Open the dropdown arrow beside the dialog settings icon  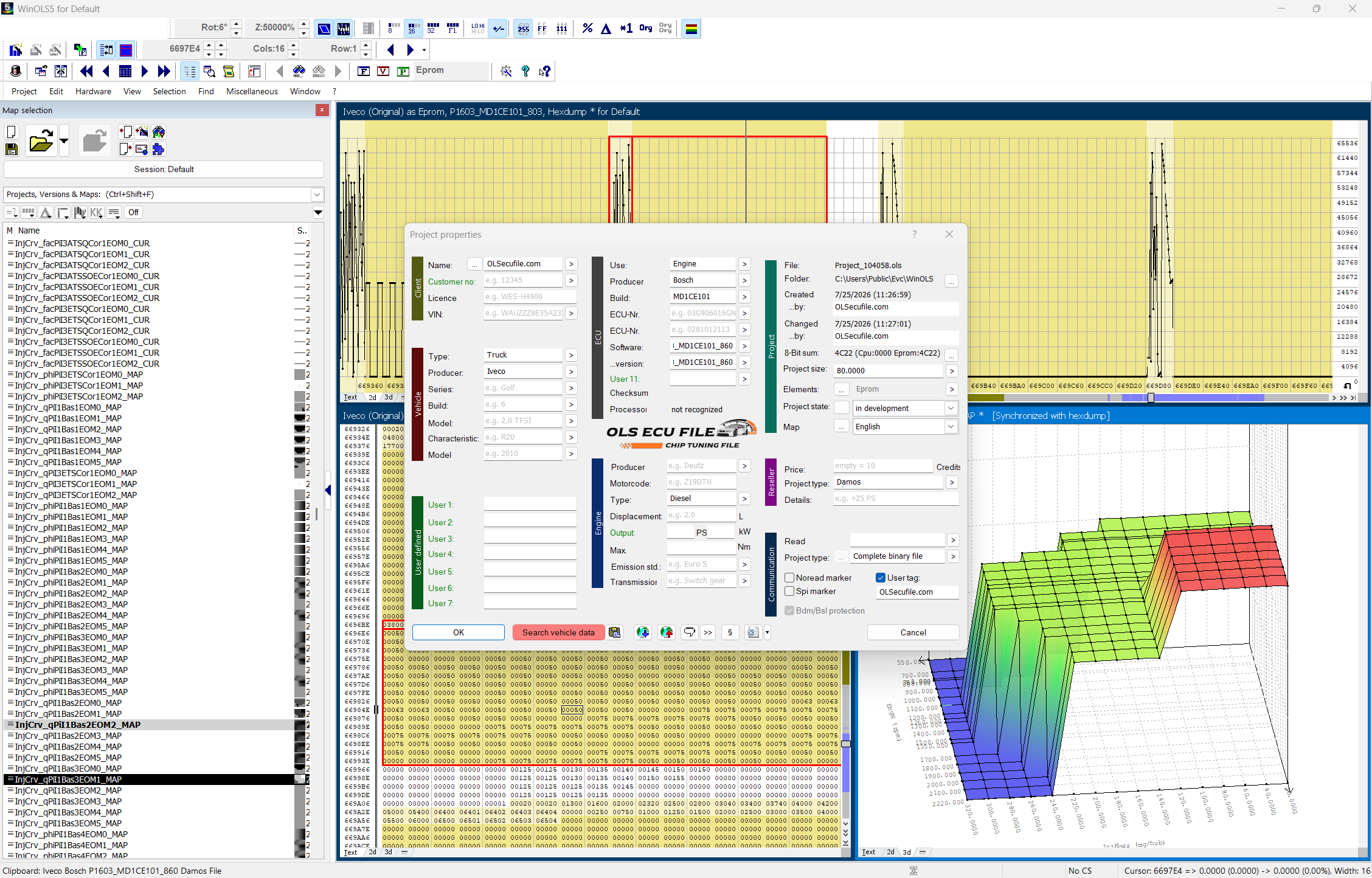click(767, 632)
